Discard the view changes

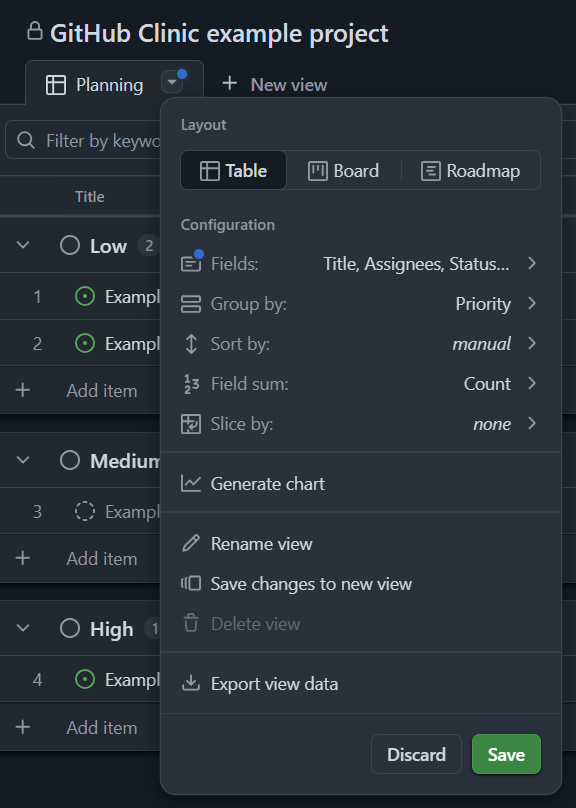point(416,754)
